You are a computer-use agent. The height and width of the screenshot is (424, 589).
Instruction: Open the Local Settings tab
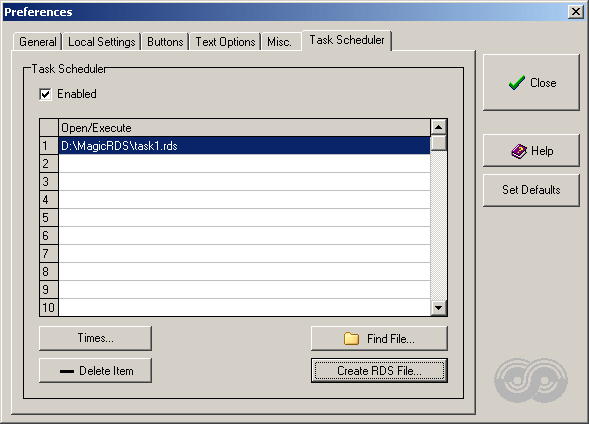102,42
